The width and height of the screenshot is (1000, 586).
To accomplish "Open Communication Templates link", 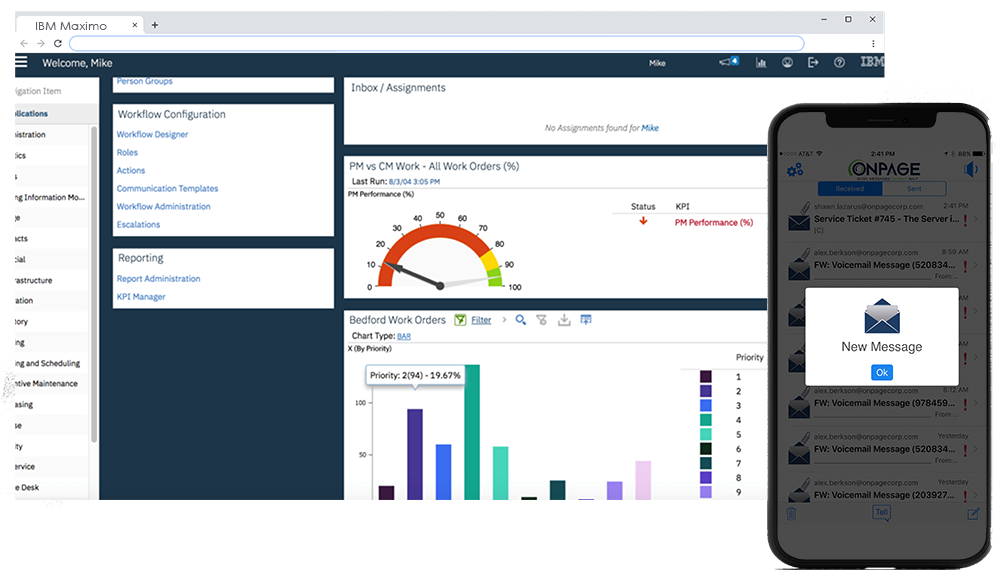I will click(167, 188).
